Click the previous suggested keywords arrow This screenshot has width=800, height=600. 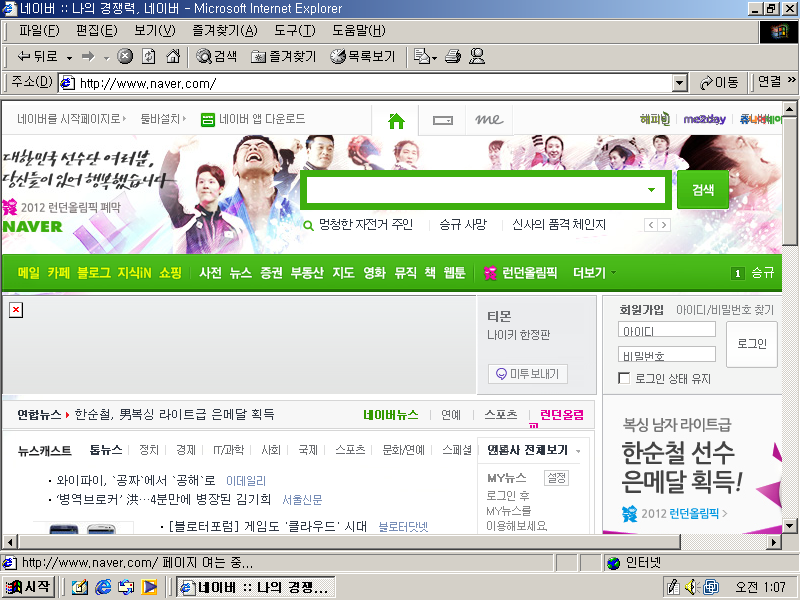pyautogui.click(x=651, y=225)
